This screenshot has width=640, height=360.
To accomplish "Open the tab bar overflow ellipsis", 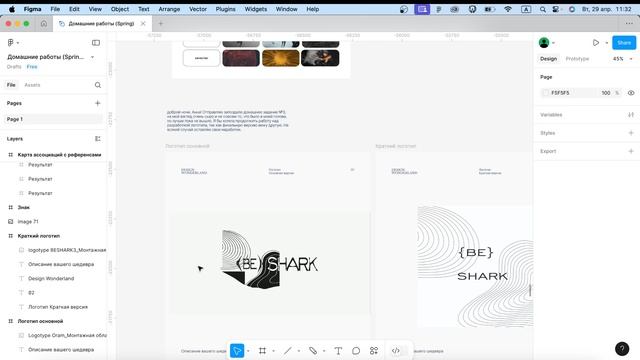I will [x=629, y=24].
